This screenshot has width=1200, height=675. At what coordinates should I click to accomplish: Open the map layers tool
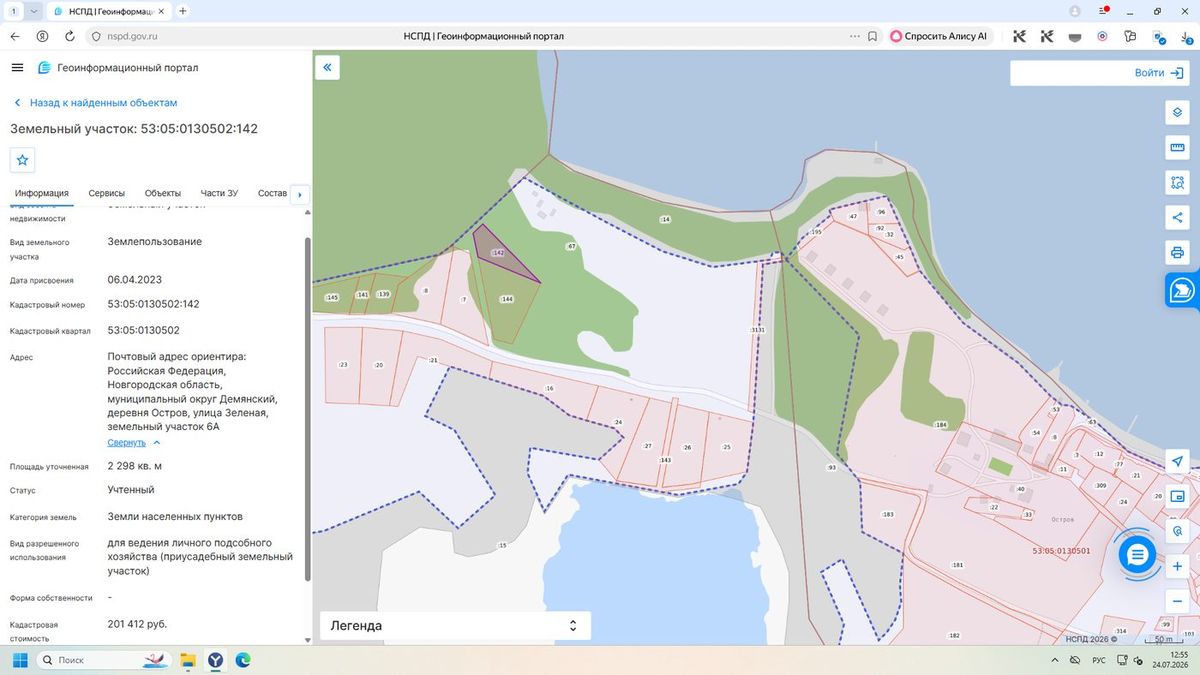pos(1177,113)
